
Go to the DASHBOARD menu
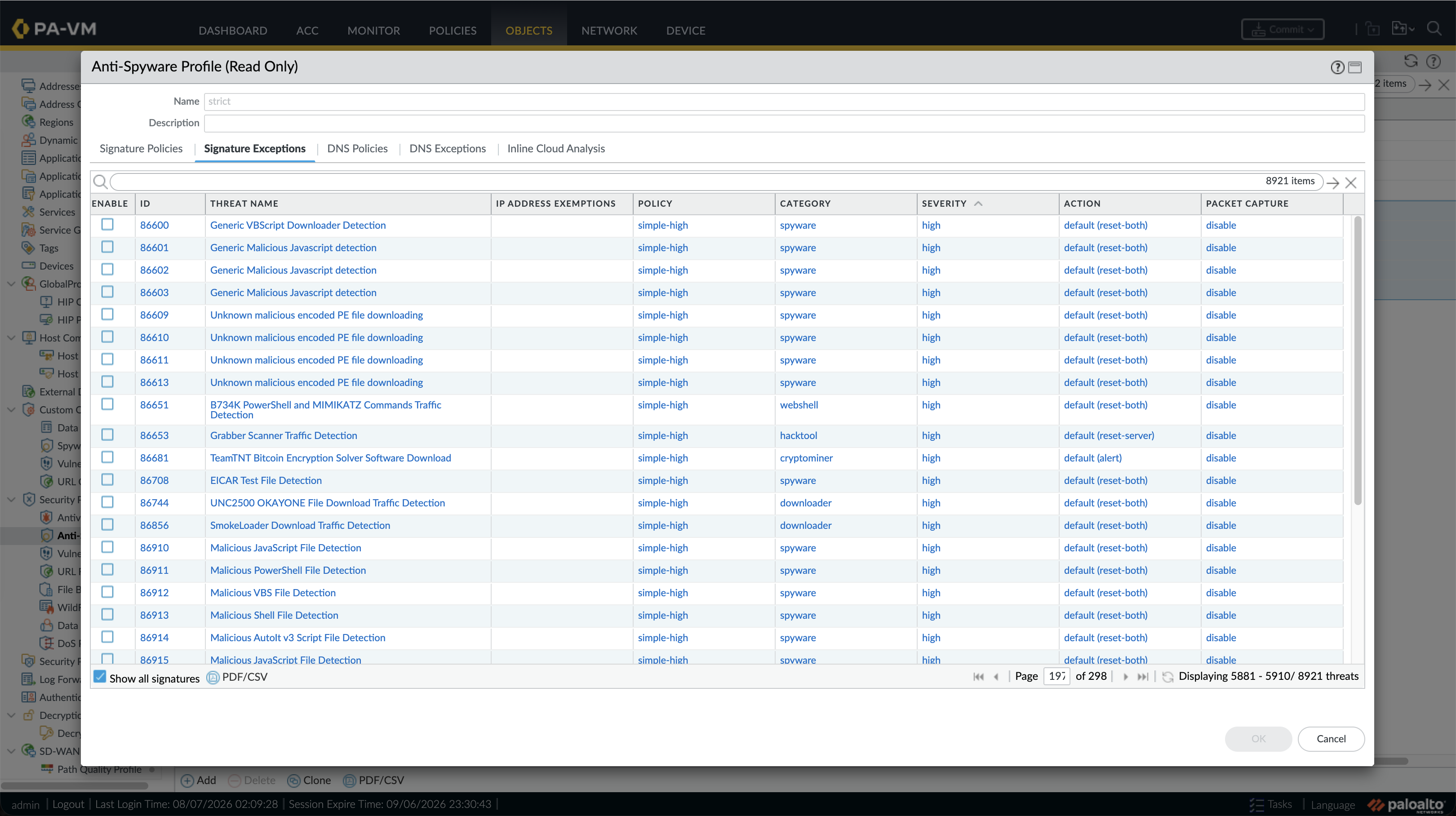click(233, 31)
